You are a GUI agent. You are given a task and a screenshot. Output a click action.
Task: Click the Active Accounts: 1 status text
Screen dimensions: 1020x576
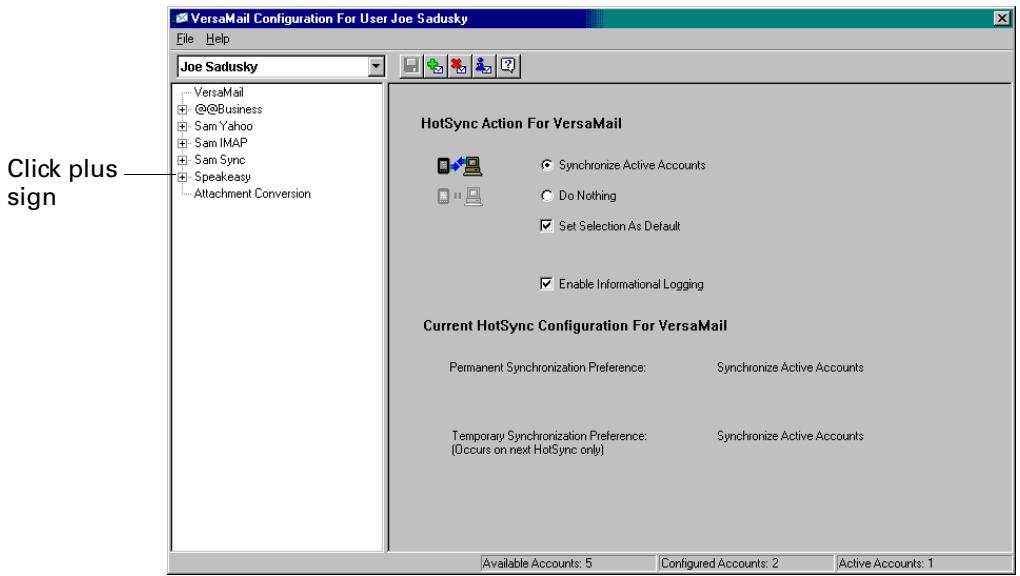click(885, 564)
